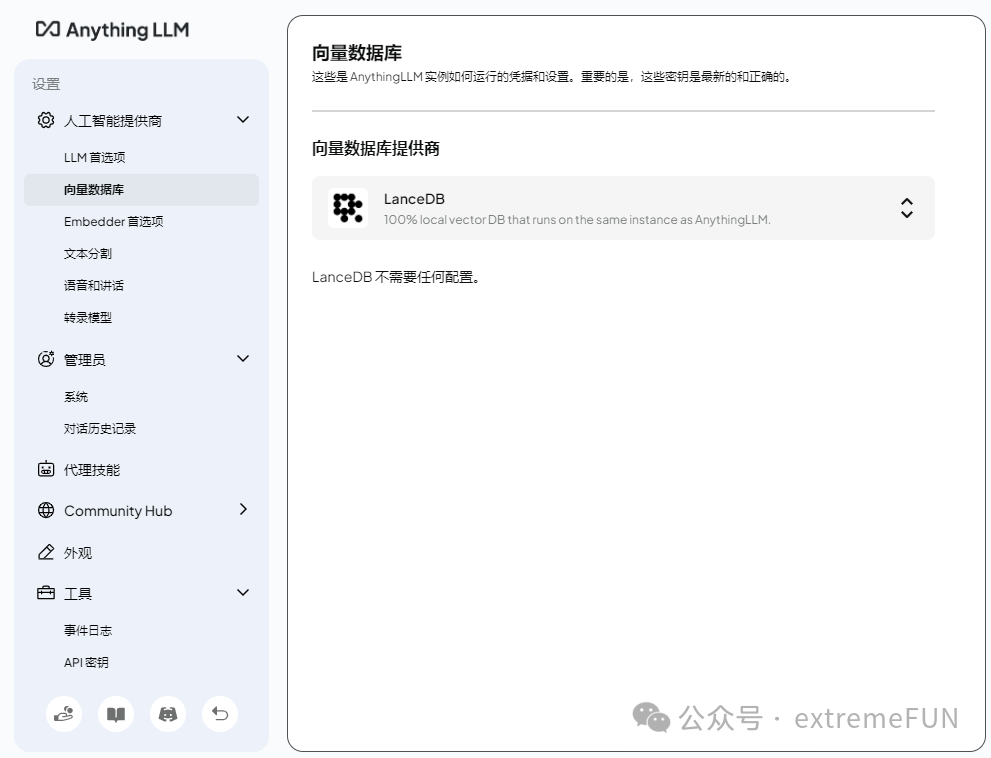Click the 设置 sidebar header
The height and width of the screenshot is (758, 991).
(46, 84)
